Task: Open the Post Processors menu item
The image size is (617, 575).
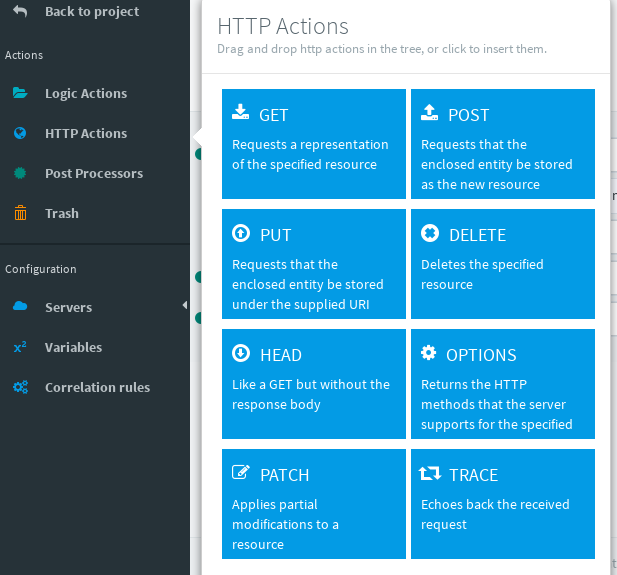Action: coord(94,173)
